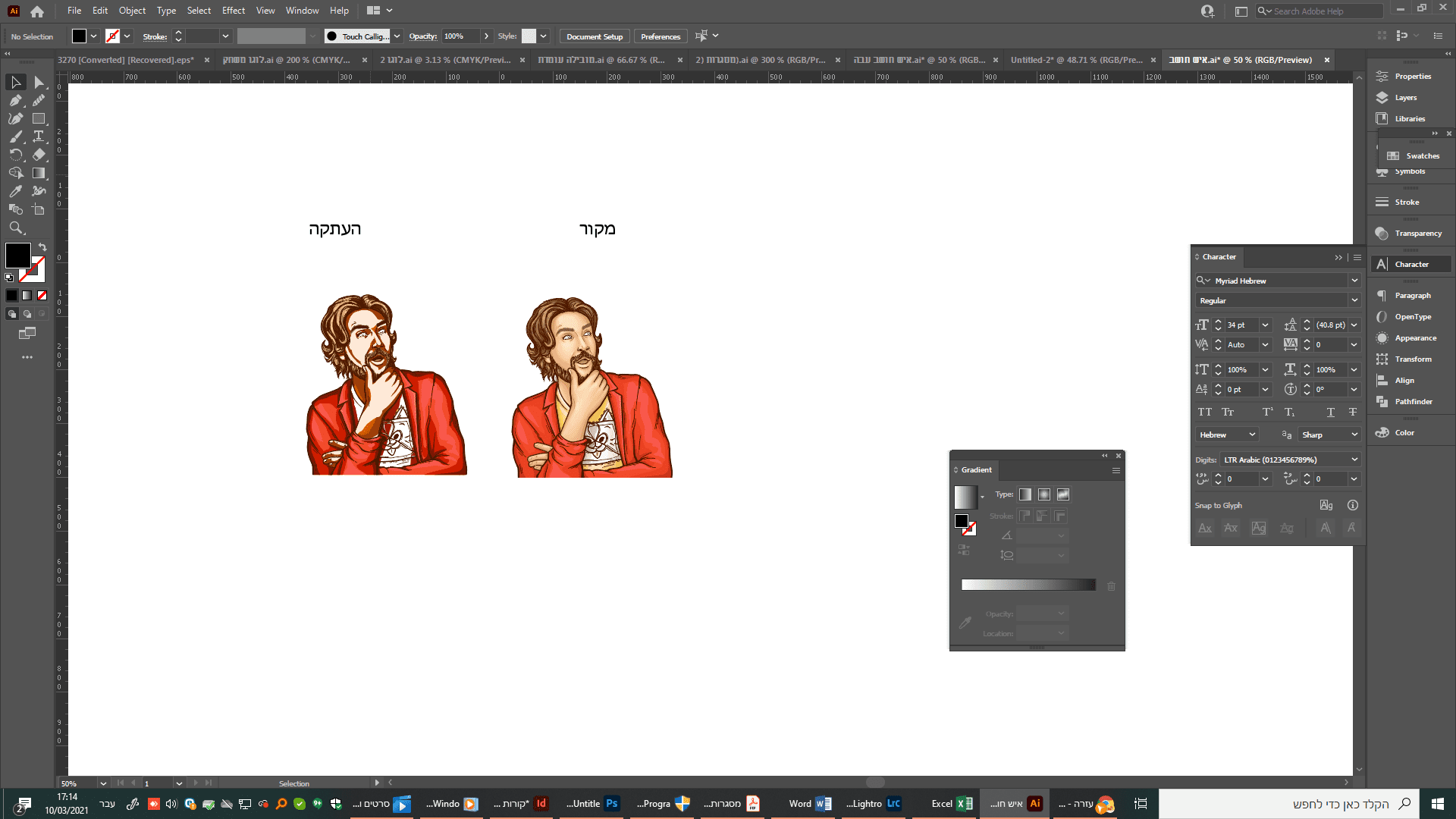
Task: Select the Rotate tool
Action: (x=15, y=155)
